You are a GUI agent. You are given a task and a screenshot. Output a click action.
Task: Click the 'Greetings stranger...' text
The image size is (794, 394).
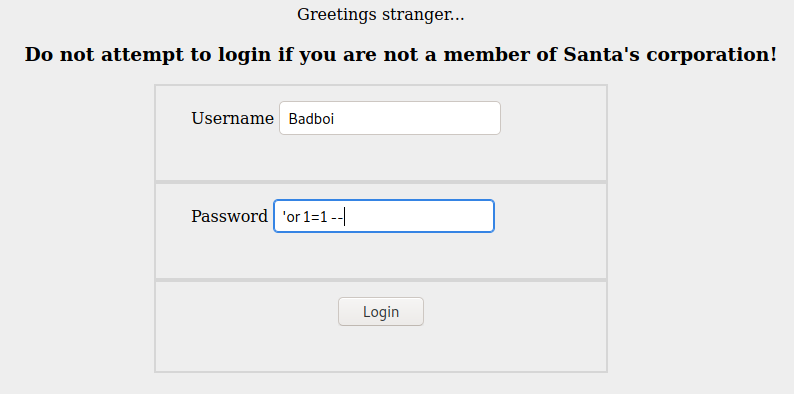coord(381,15)
